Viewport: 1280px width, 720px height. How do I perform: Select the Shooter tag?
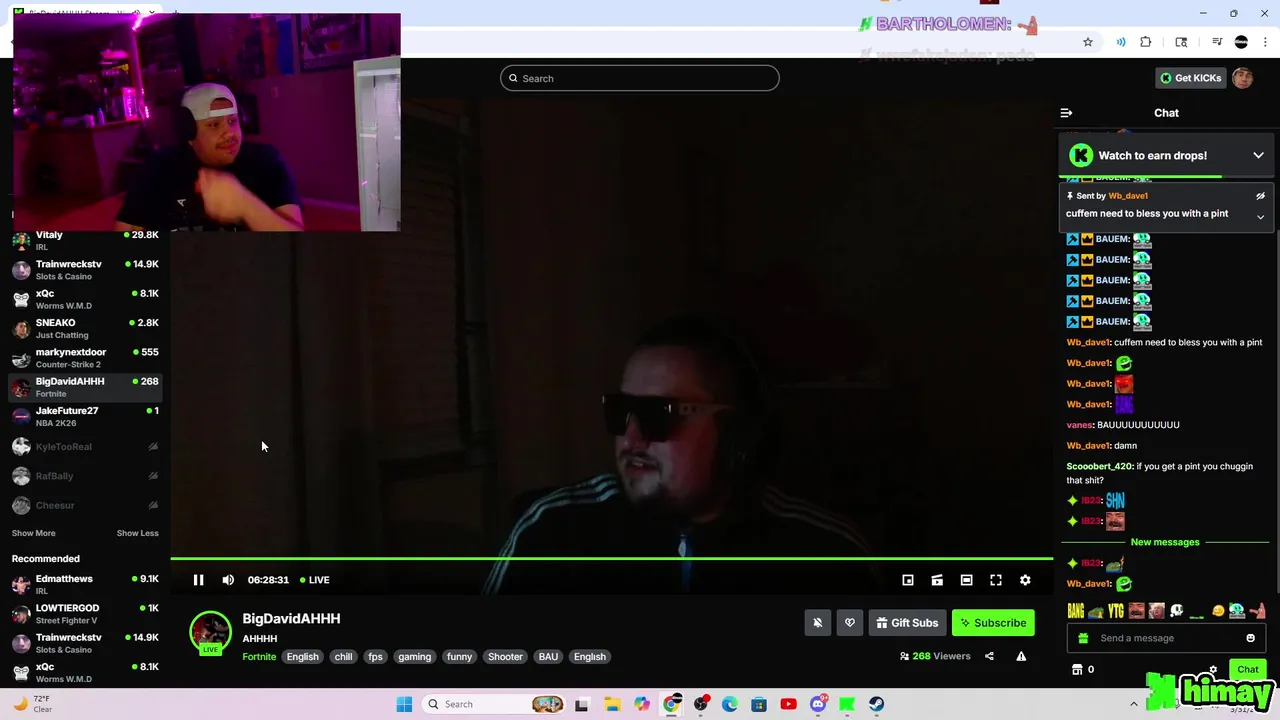[505, 657]
